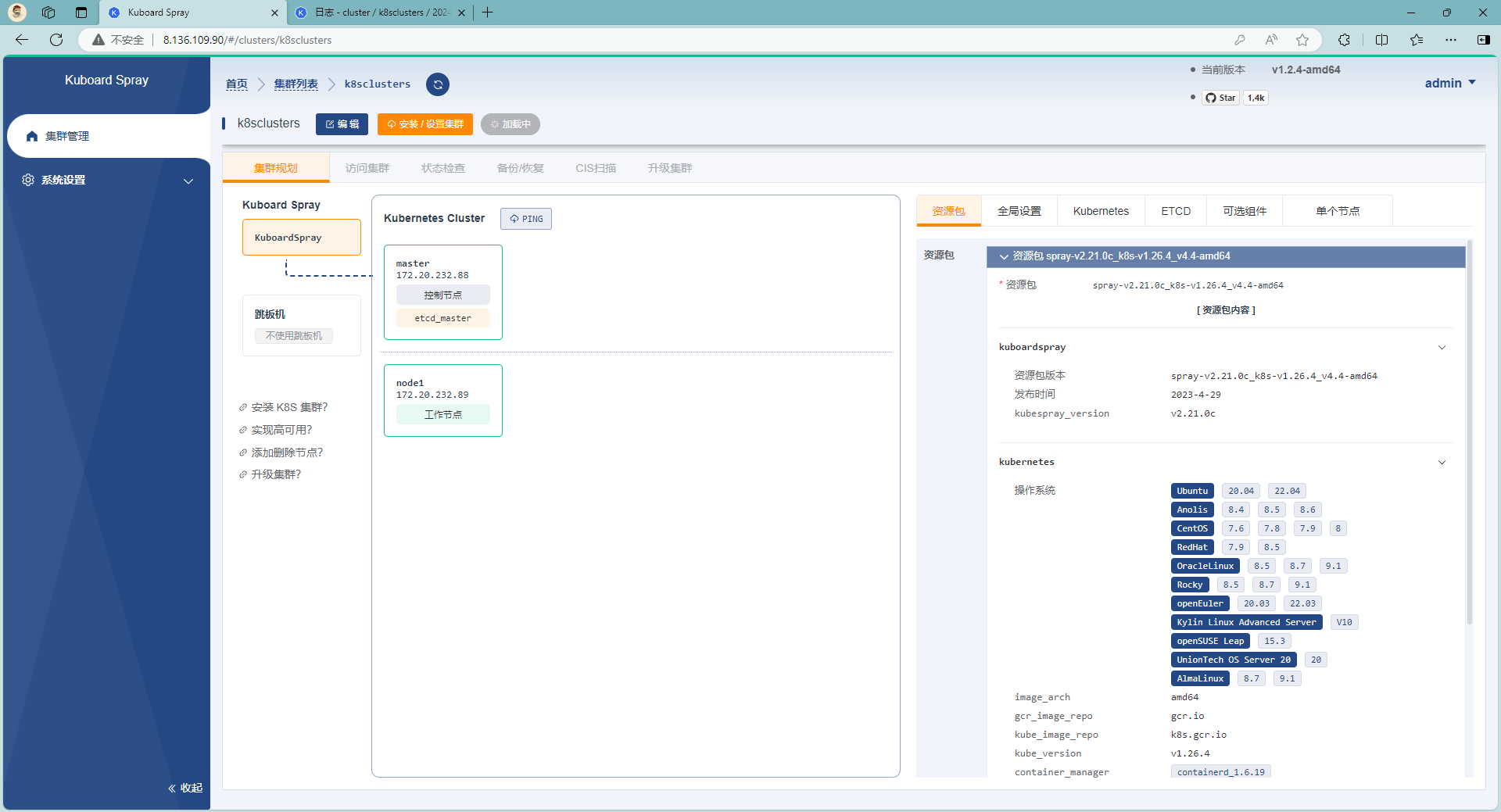
Task: Favorite this page with the star icon
Action: pyautogui.click(x=1302, y=40)
